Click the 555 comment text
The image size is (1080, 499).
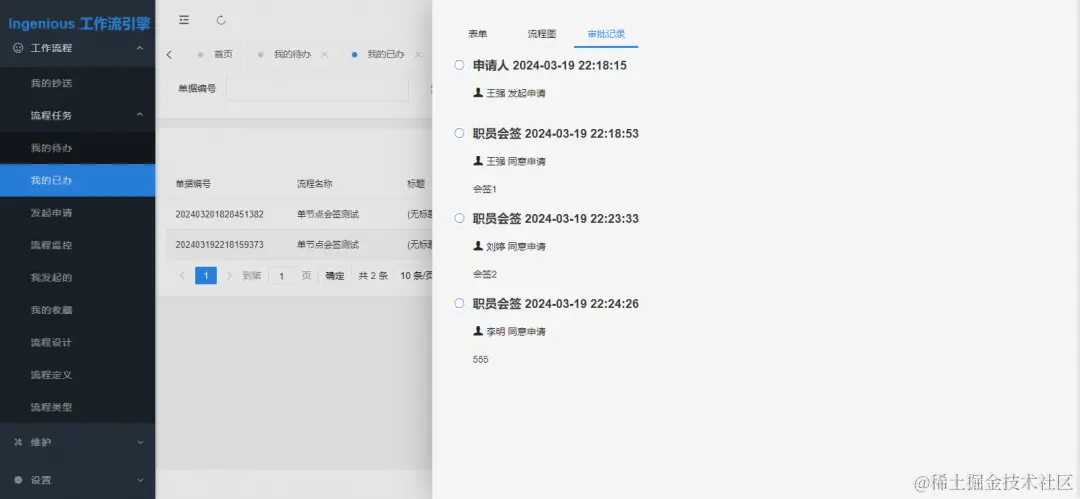[x=481, y=360]
